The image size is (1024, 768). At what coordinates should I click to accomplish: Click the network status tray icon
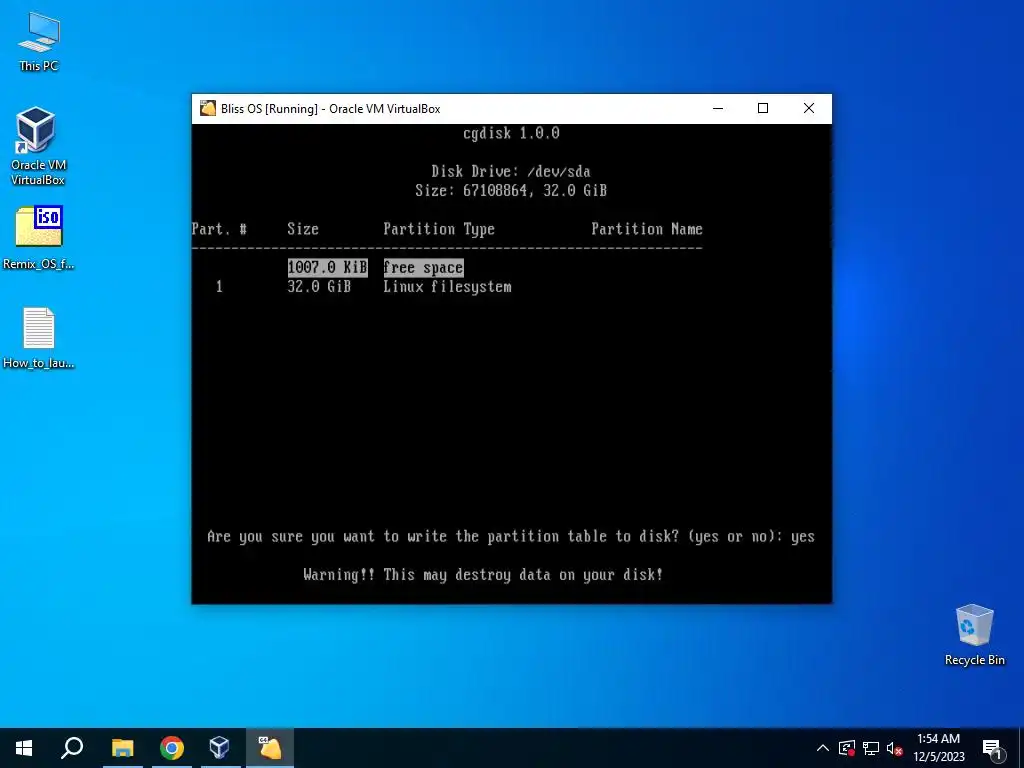click(x=871, y=748)
